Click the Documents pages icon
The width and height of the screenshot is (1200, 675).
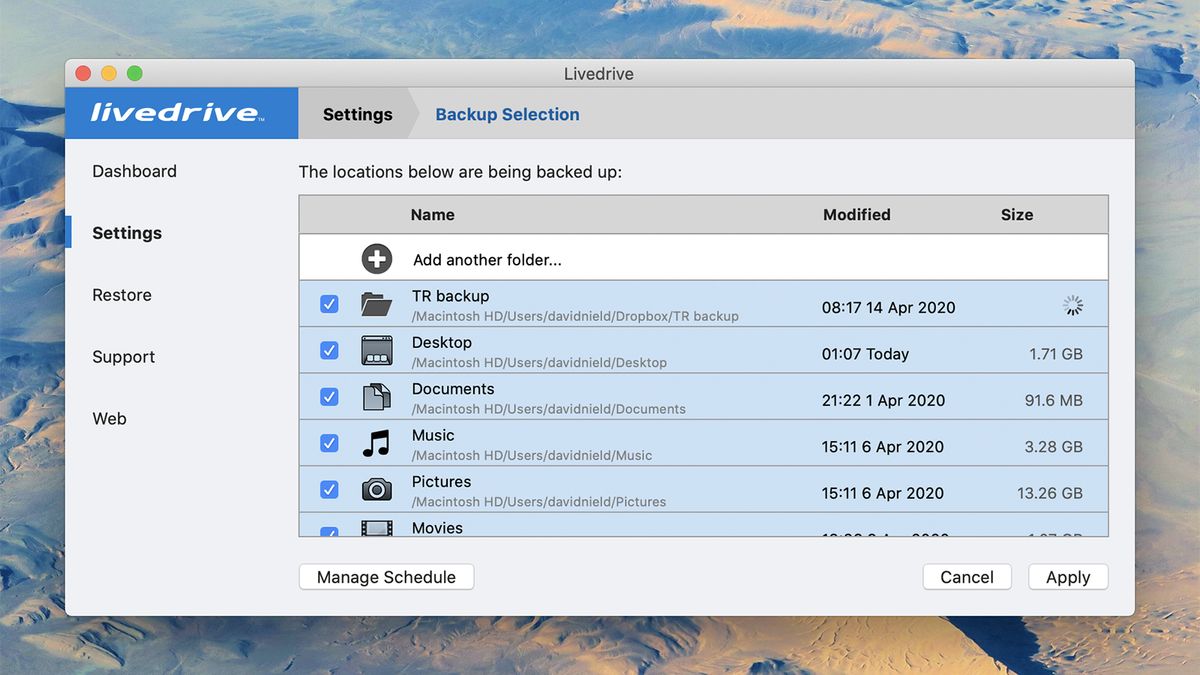click(x=377, y=397)
